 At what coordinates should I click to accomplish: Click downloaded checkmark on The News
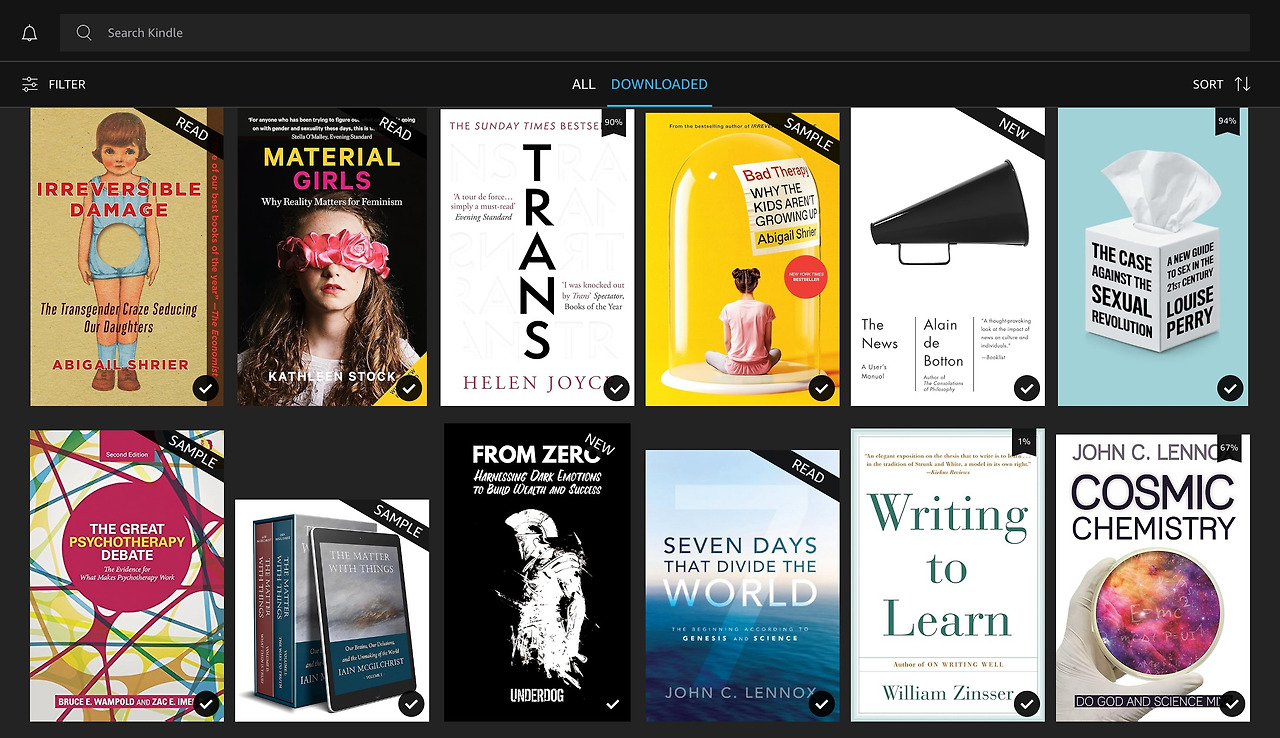(x=1027, y=388)
